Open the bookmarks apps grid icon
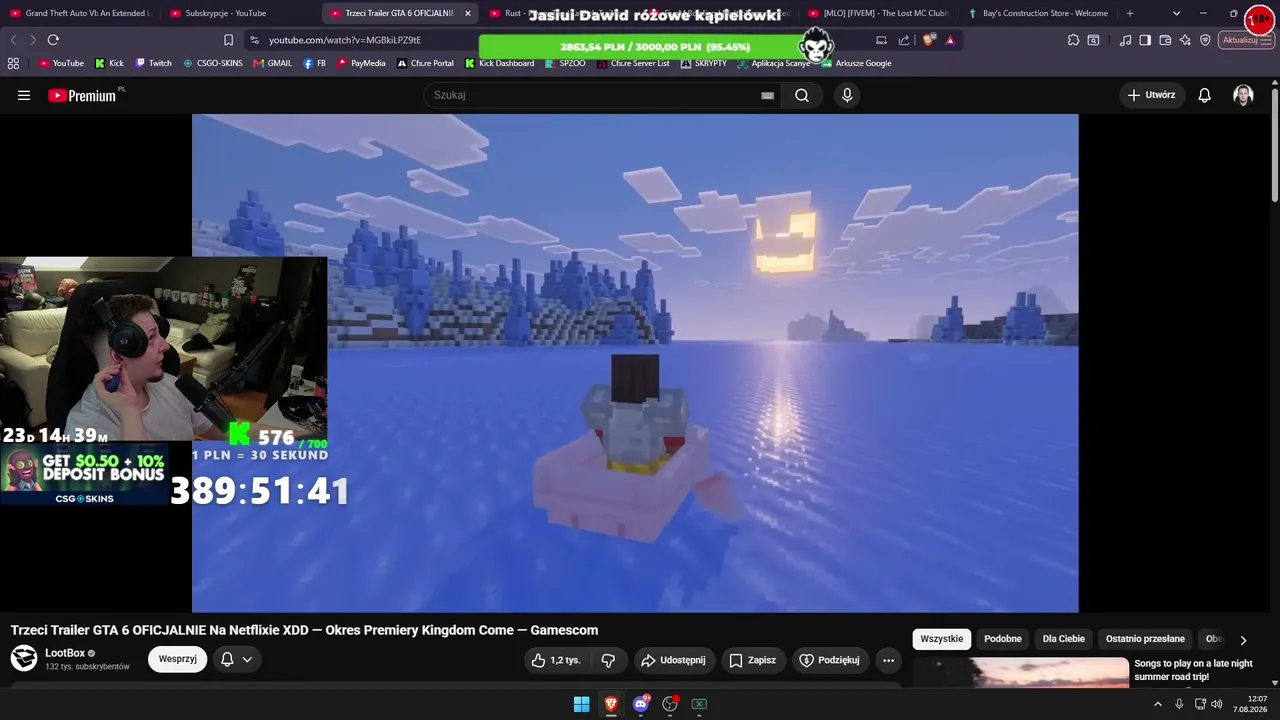 click(13, 63)
